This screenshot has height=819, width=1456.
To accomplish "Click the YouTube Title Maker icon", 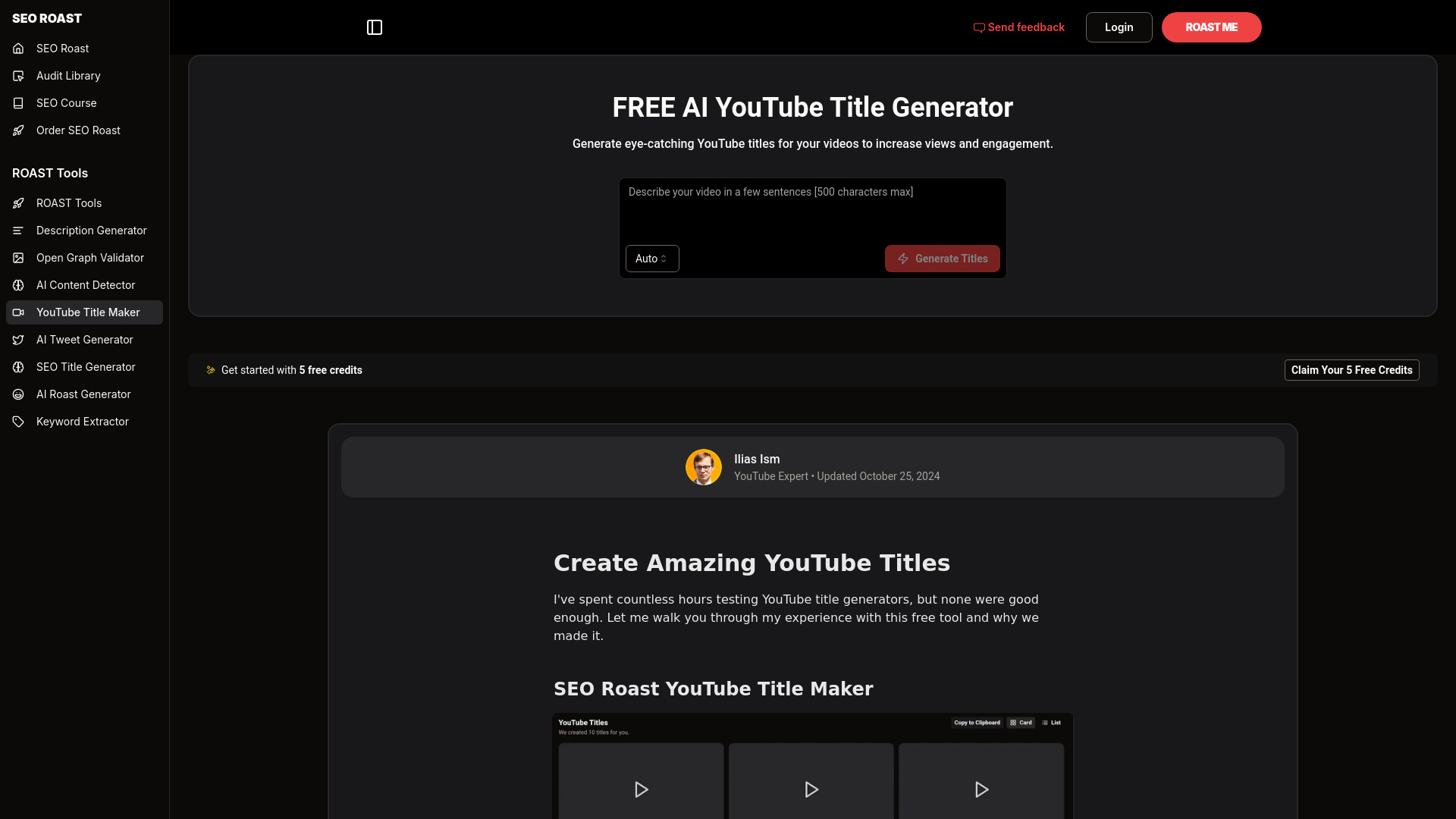I will pyautogui.click(x=19, y=312).
